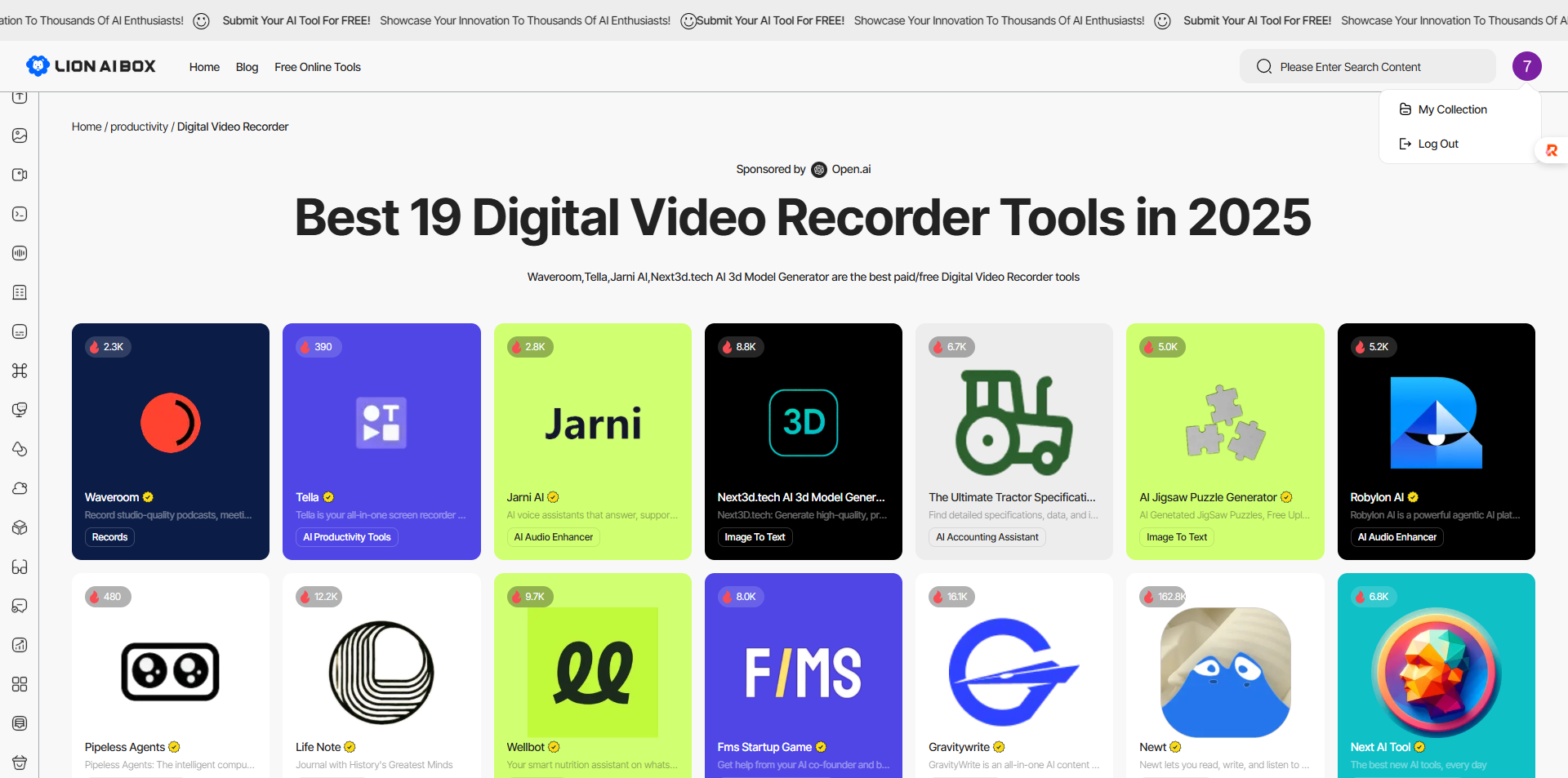This screenshot has height=778, width=1568.
Task: Click productivity breadcrumb link
Action: (139, 127)
